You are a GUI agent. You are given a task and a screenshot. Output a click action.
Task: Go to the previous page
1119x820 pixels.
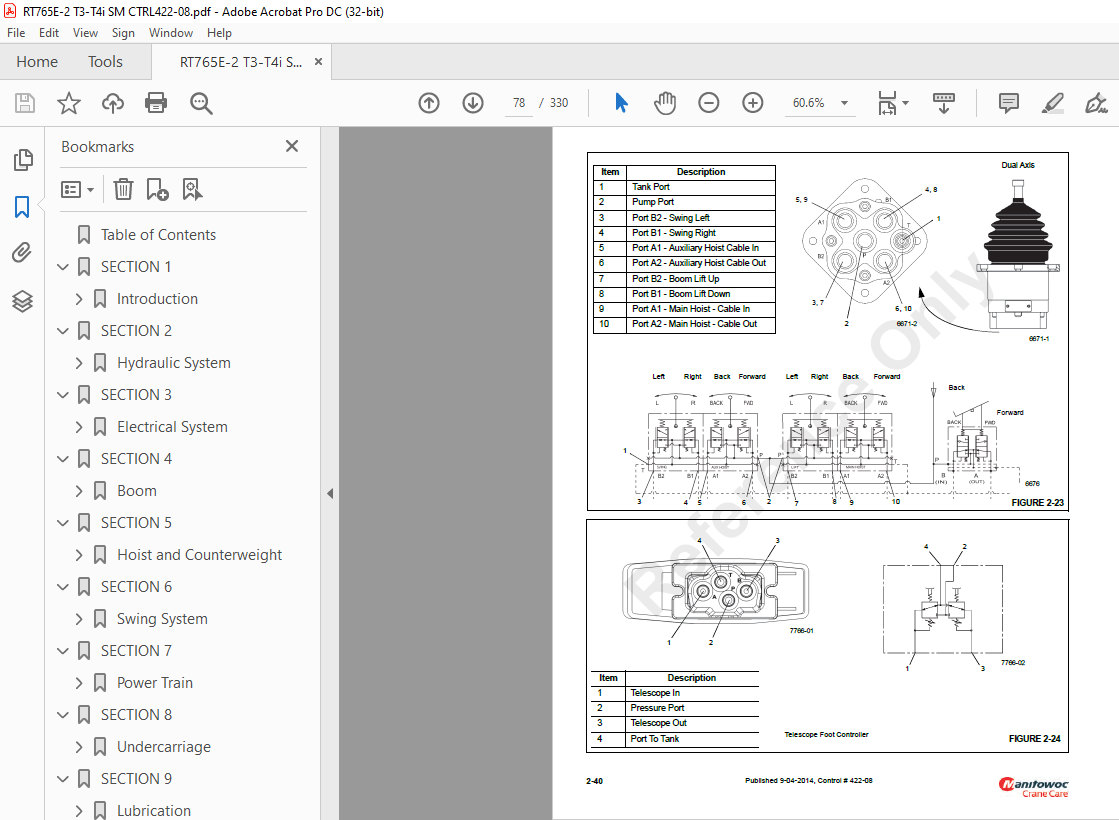pyautogui.click(x=429, y=103)
